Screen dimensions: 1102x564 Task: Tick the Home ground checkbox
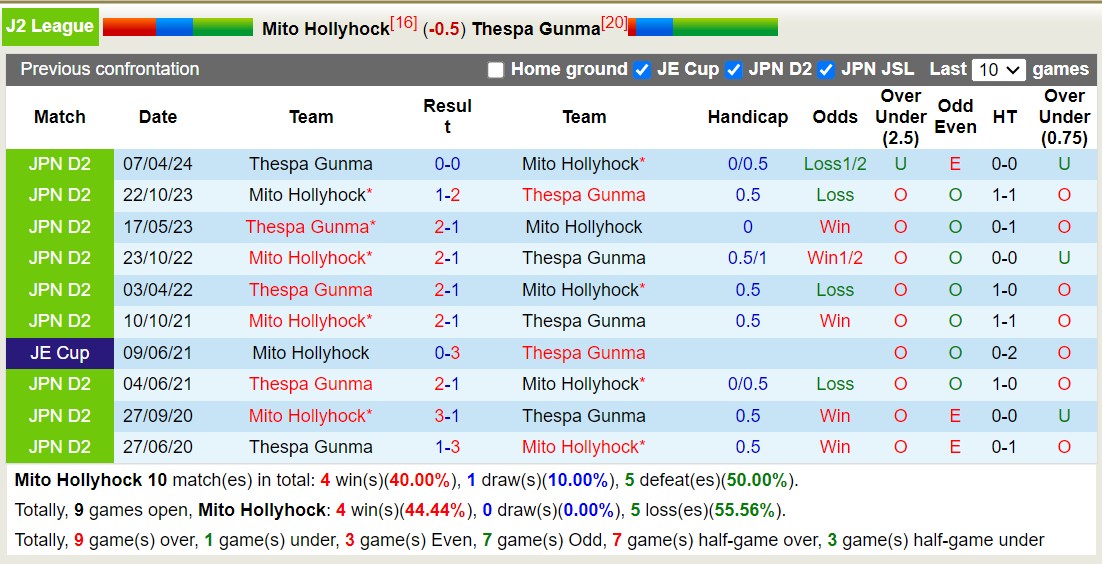coord(495,70)
